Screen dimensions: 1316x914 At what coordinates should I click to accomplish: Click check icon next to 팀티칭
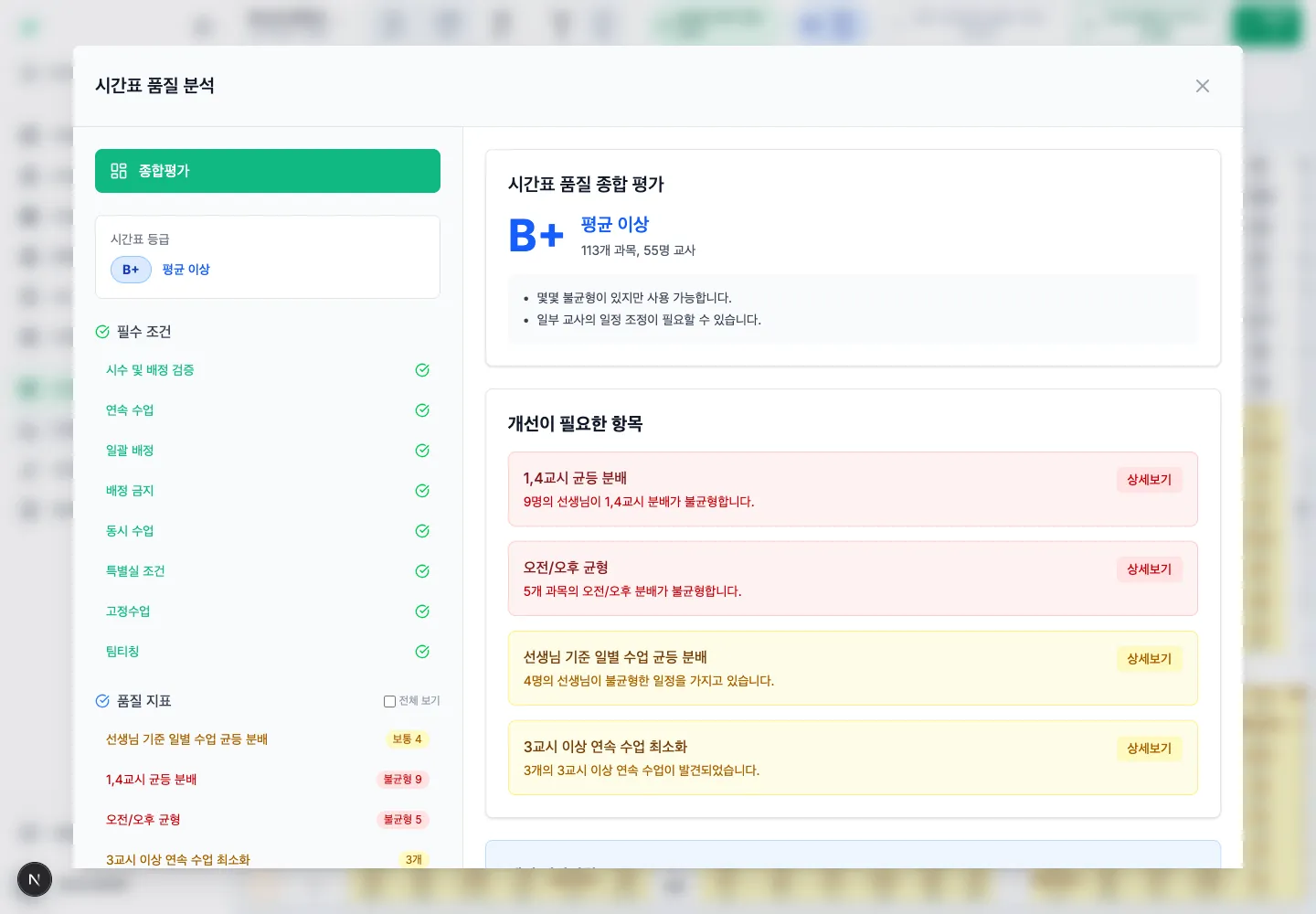coord(422,652)
